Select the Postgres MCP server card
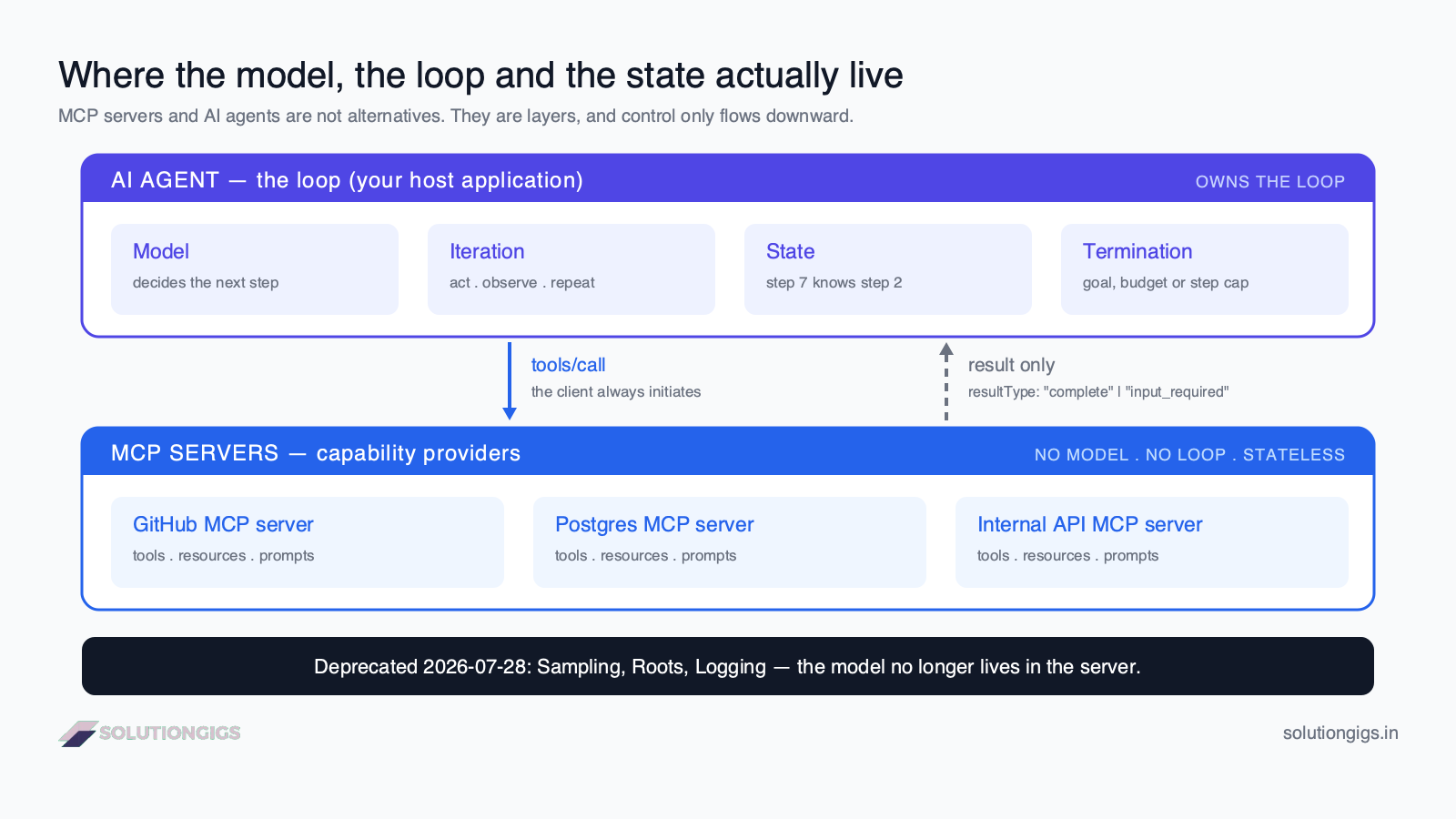Viewport: 1456px width, 819px height. pos(730,542)
